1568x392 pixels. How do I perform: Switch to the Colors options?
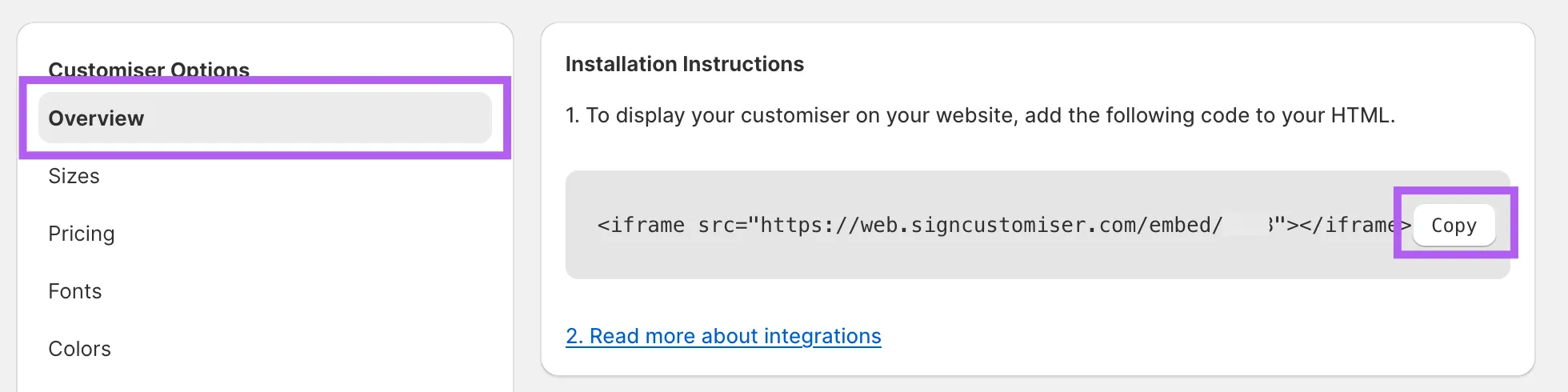point(79,349)
